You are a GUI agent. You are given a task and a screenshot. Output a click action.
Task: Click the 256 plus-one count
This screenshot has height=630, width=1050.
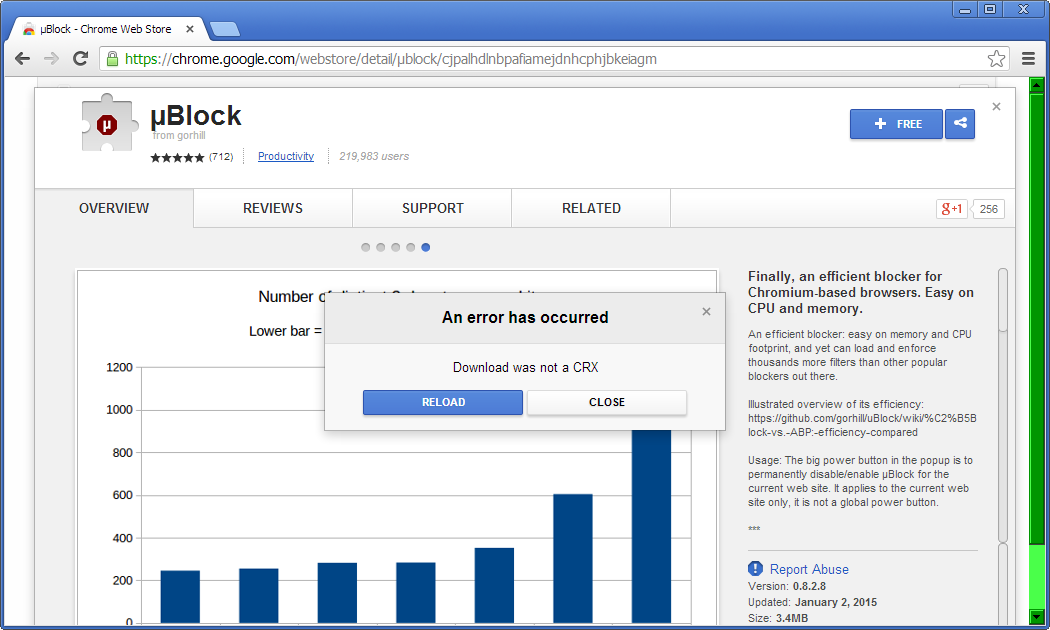pyautogui.click(x=988, y=209)
